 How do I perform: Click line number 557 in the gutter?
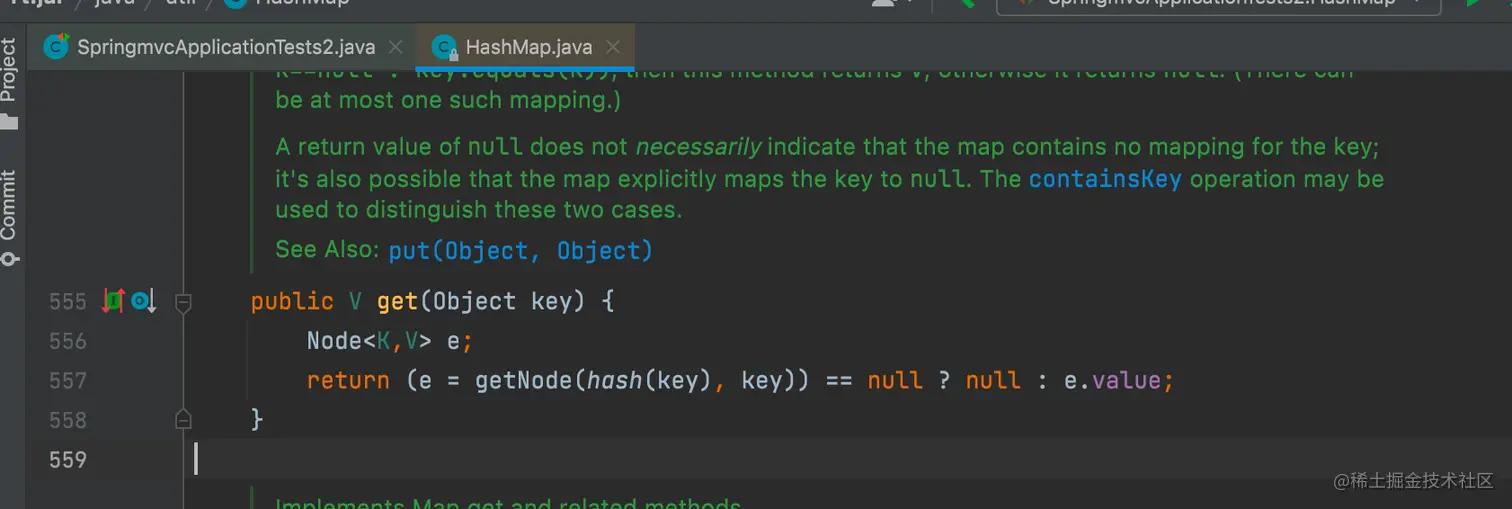coord(68,380)
